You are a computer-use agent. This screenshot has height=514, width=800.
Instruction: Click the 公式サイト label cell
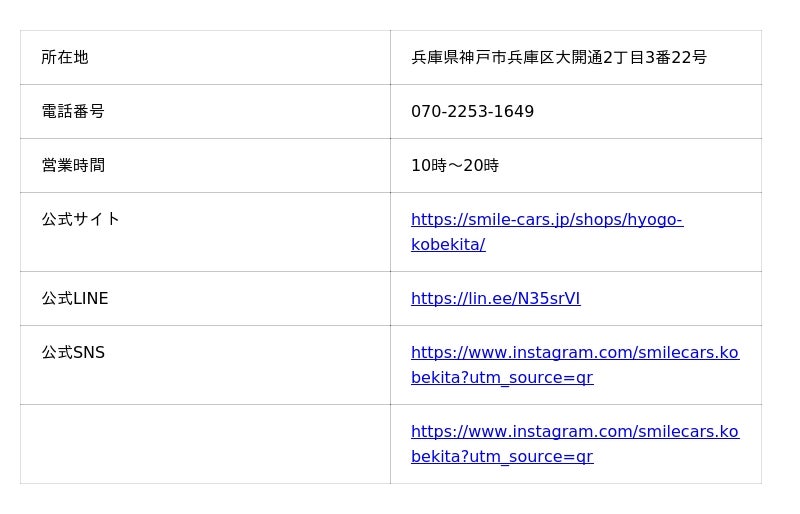pos(205,232)
